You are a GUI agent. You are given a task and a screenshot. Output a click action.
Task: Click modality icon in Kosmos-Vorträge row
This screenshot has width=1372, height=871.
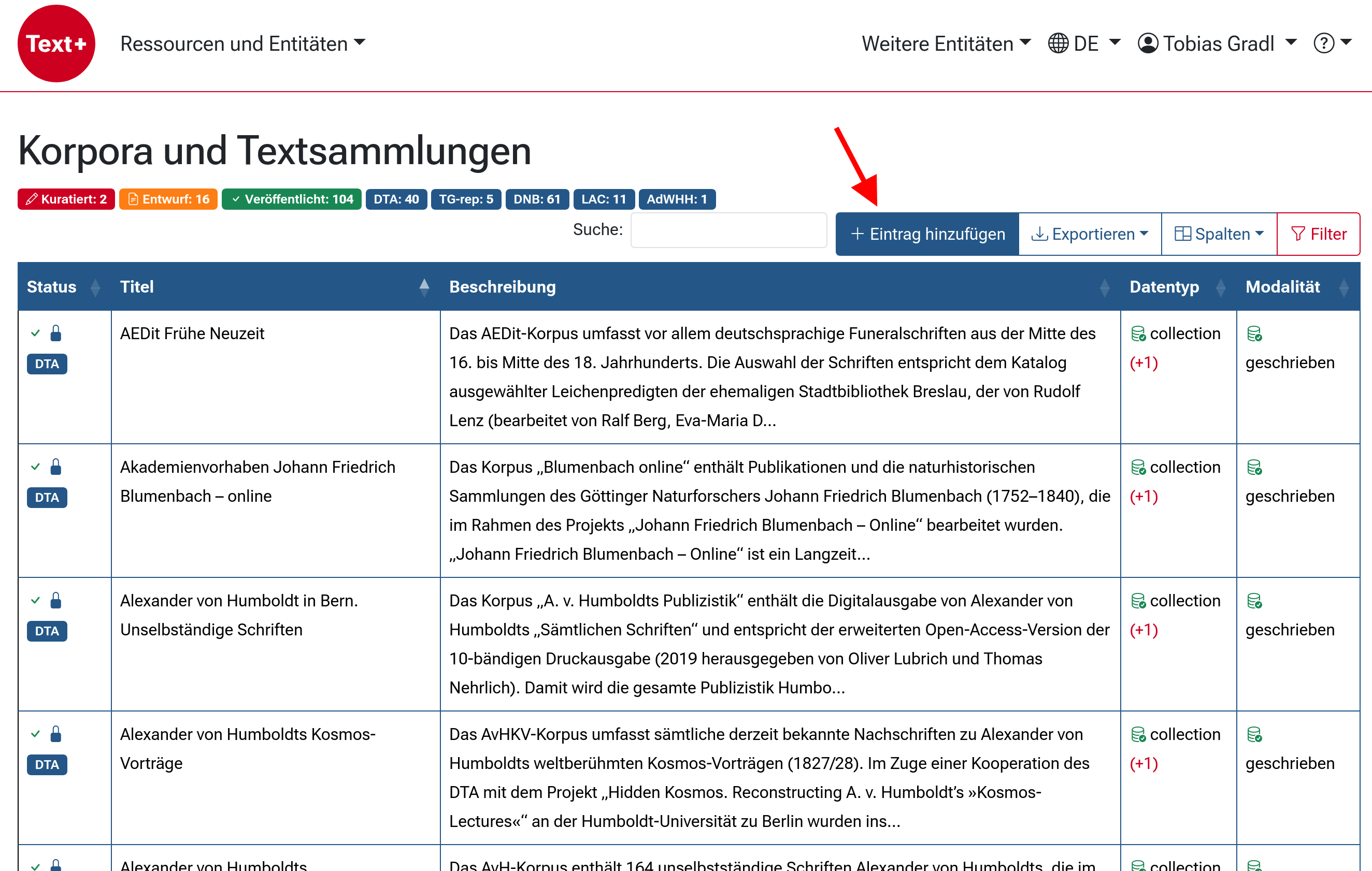pos(1254,735)
